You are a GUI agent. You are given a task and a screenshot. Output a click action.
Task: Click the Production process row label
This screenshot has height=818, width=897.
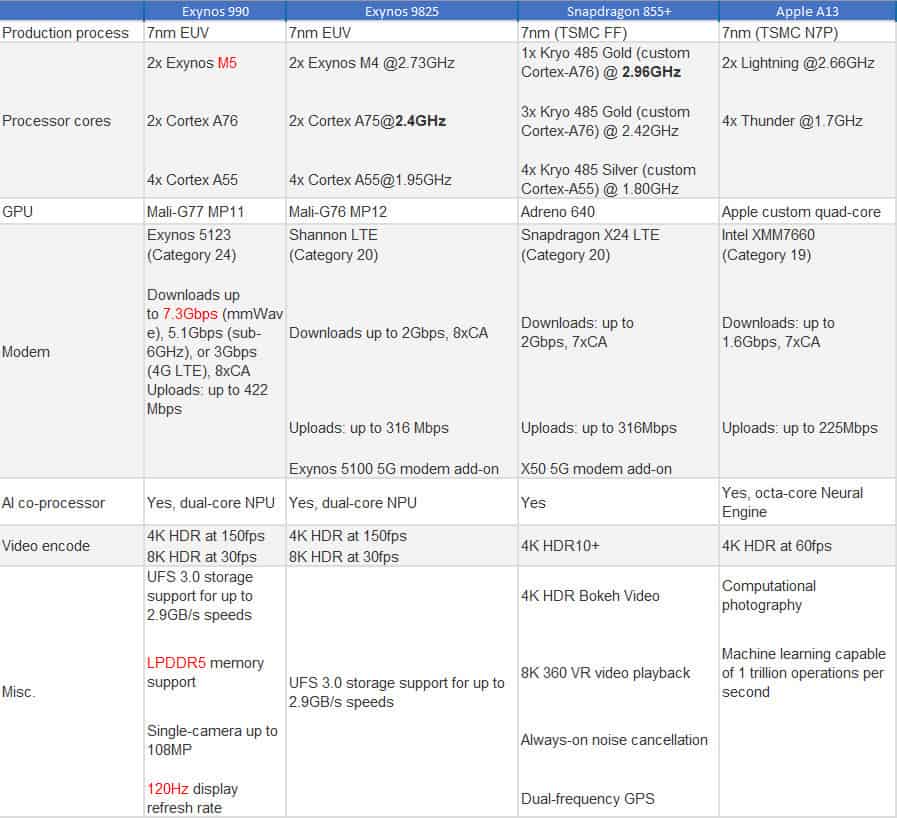click(66, 33)
